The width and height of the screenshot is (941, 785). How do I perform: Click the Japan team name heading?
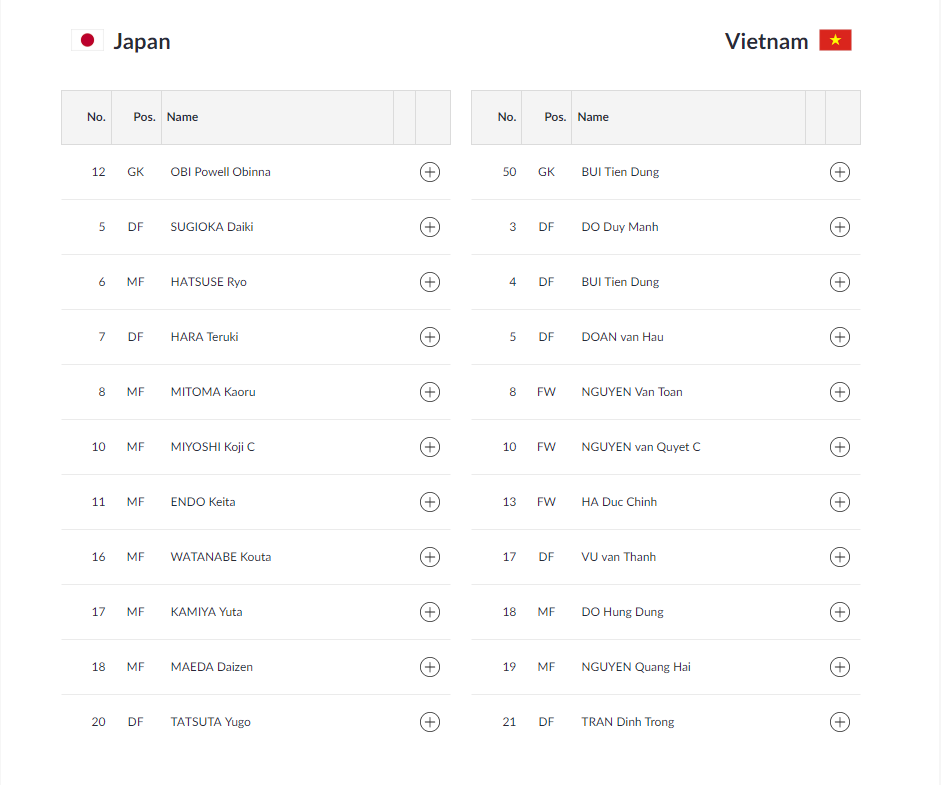pyautogui.click(x=141, y=41)
